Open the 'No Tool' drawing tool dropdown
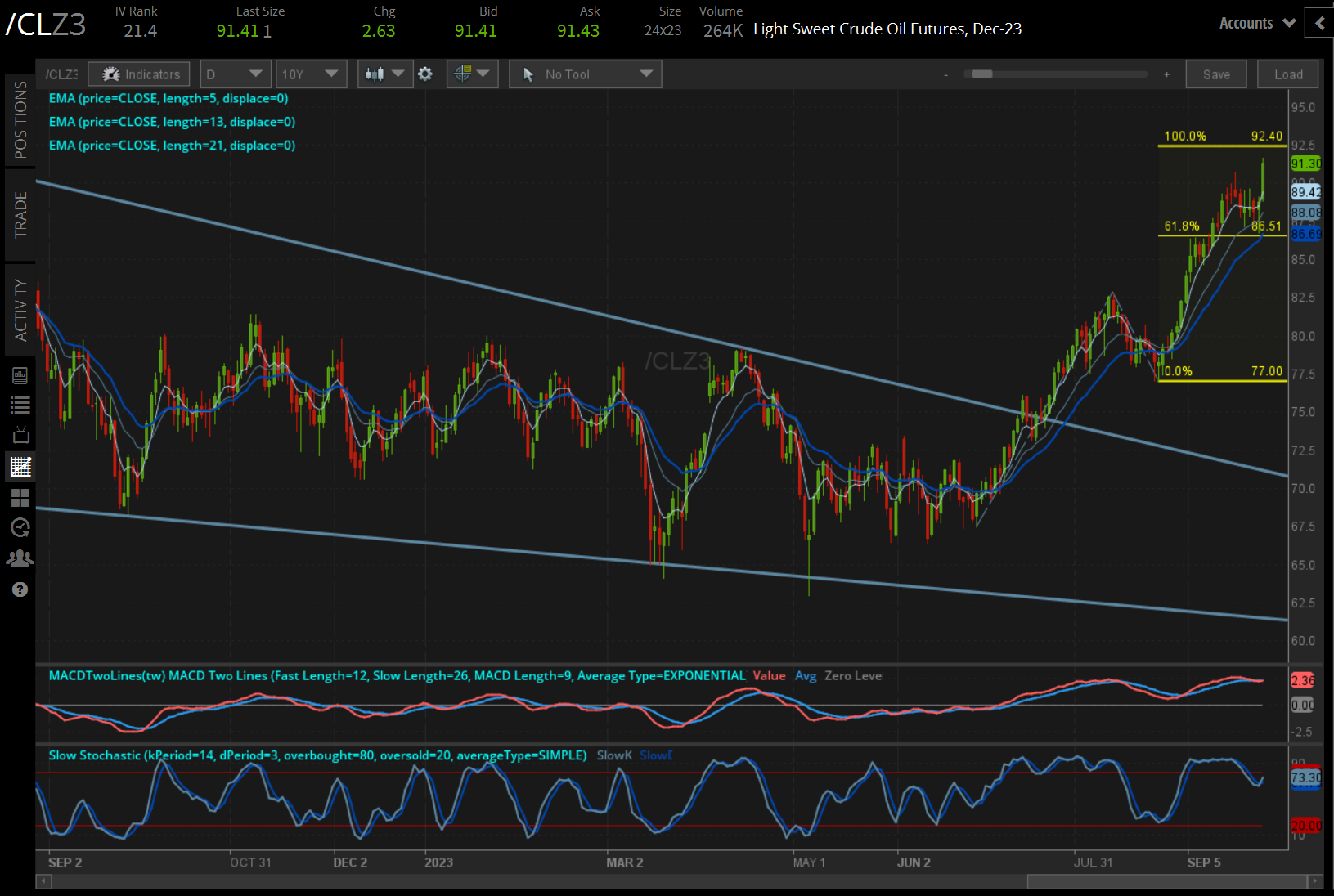The width and height of the screenshot is (1334, 896). 585,74
